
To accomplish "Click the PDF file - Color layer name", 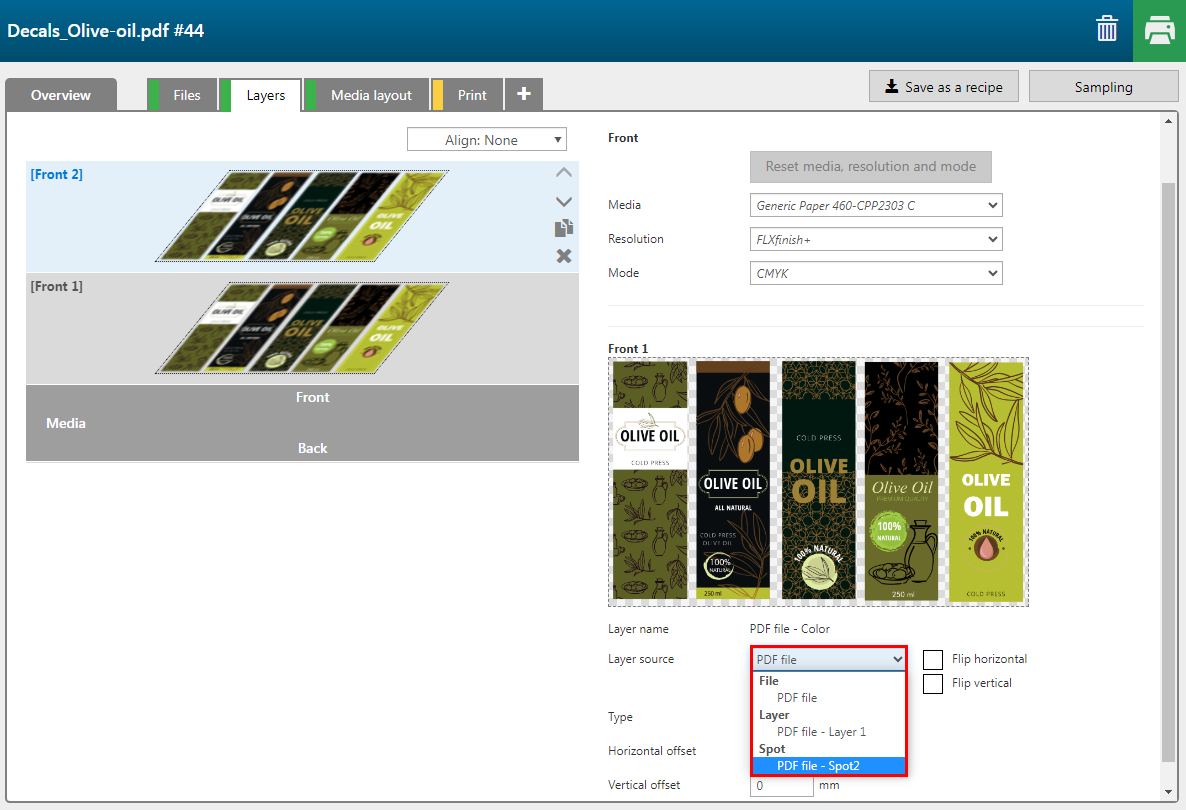I will coord(790,628).
